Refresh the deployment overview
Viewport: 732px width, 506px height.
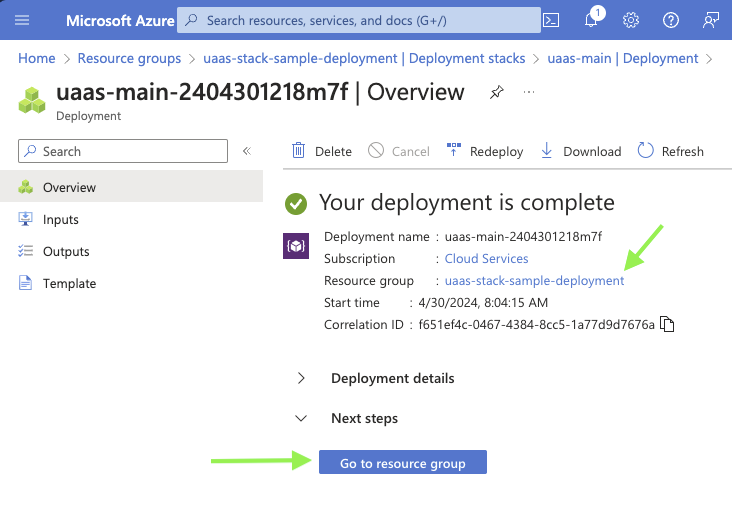670,151
